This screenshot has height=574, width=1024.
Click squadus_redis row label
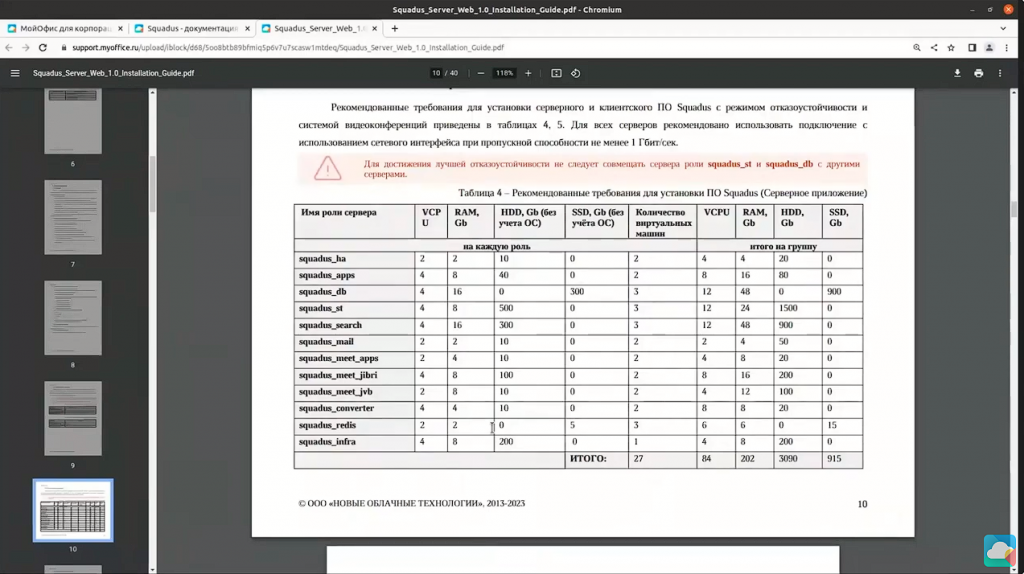(x=327, y=425)
